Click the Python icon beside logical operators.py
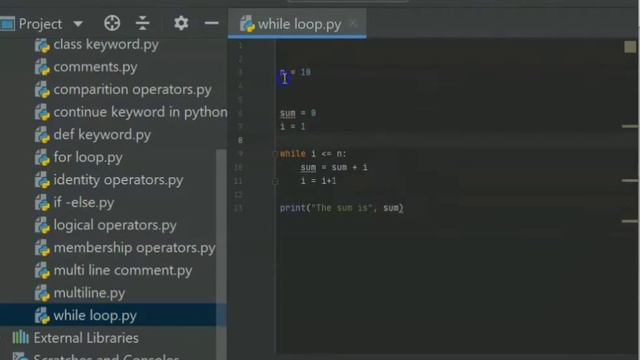 42,226
